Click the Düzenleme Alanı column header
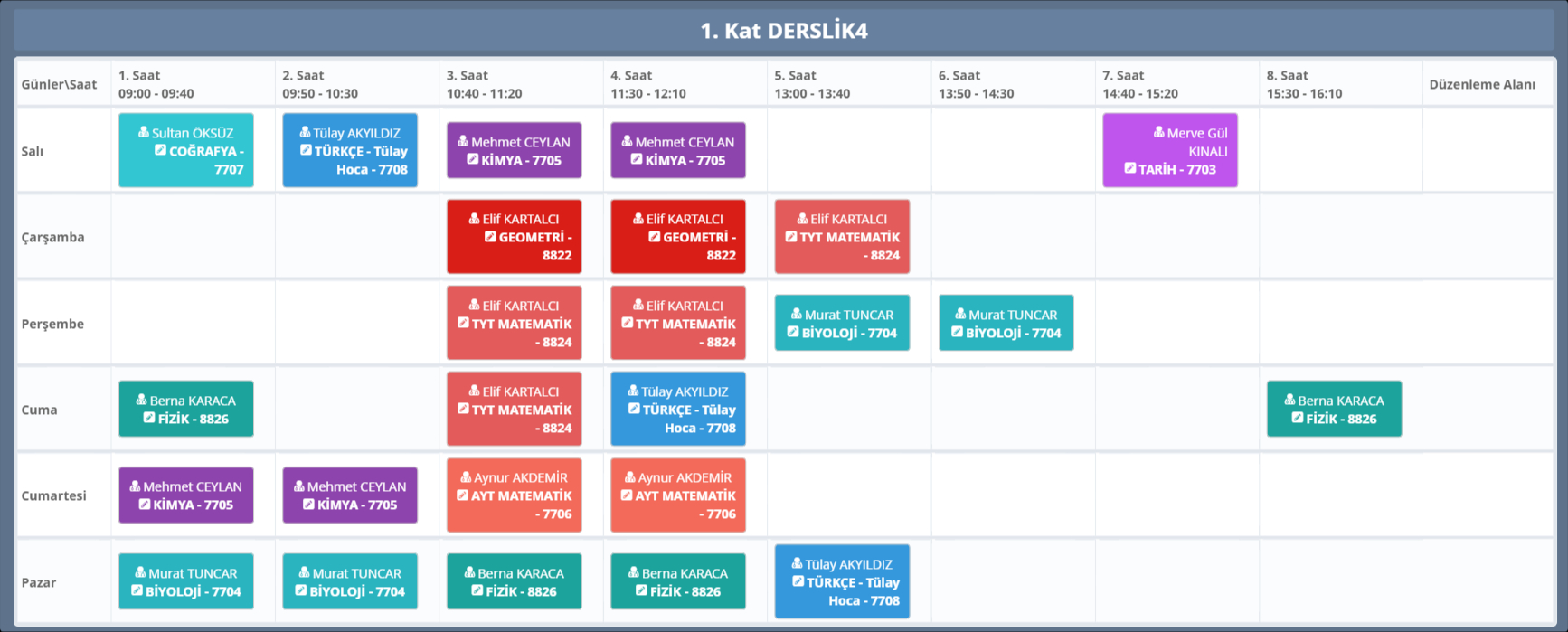The height and width of the screenshot is (632, 1568). tap(1481, 84)
